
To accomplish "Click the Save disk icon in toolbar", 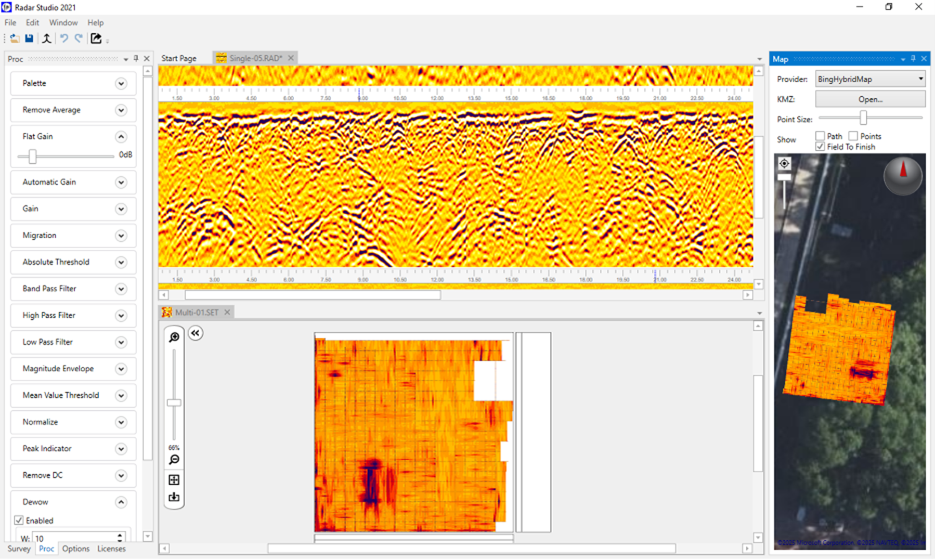I will pos(29,39).
